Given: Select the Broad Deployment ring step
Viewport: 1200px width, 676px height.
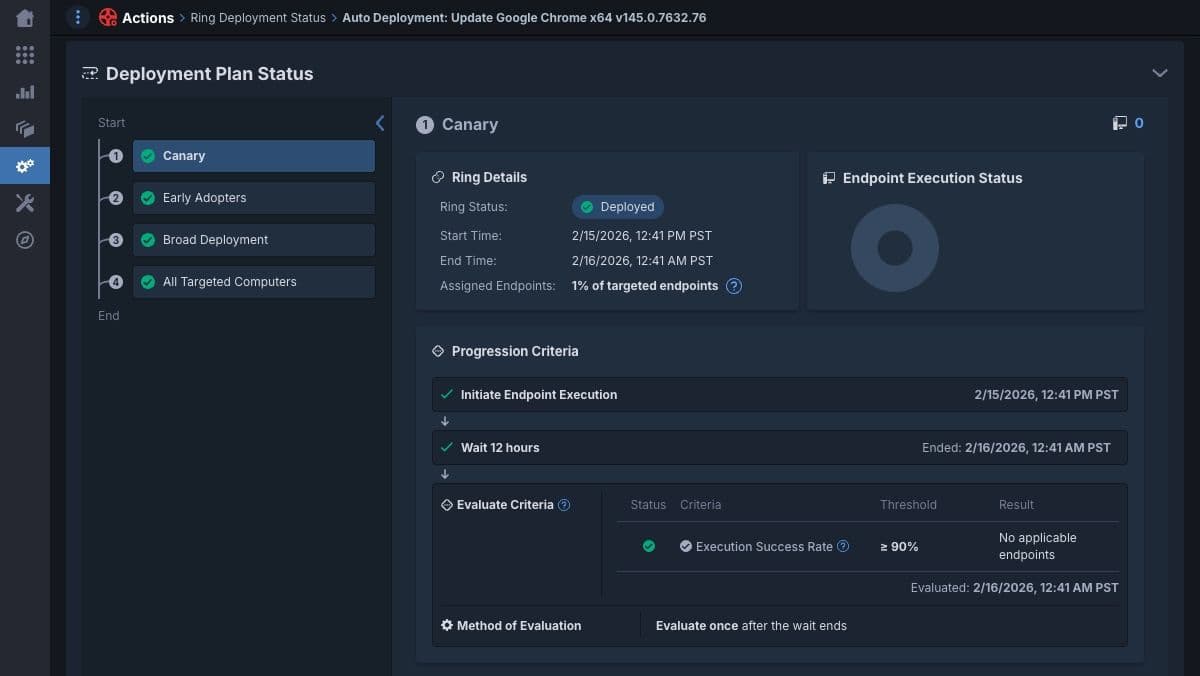Looking at the screenshot, I should pyautogui.click(x=254, y=240).
